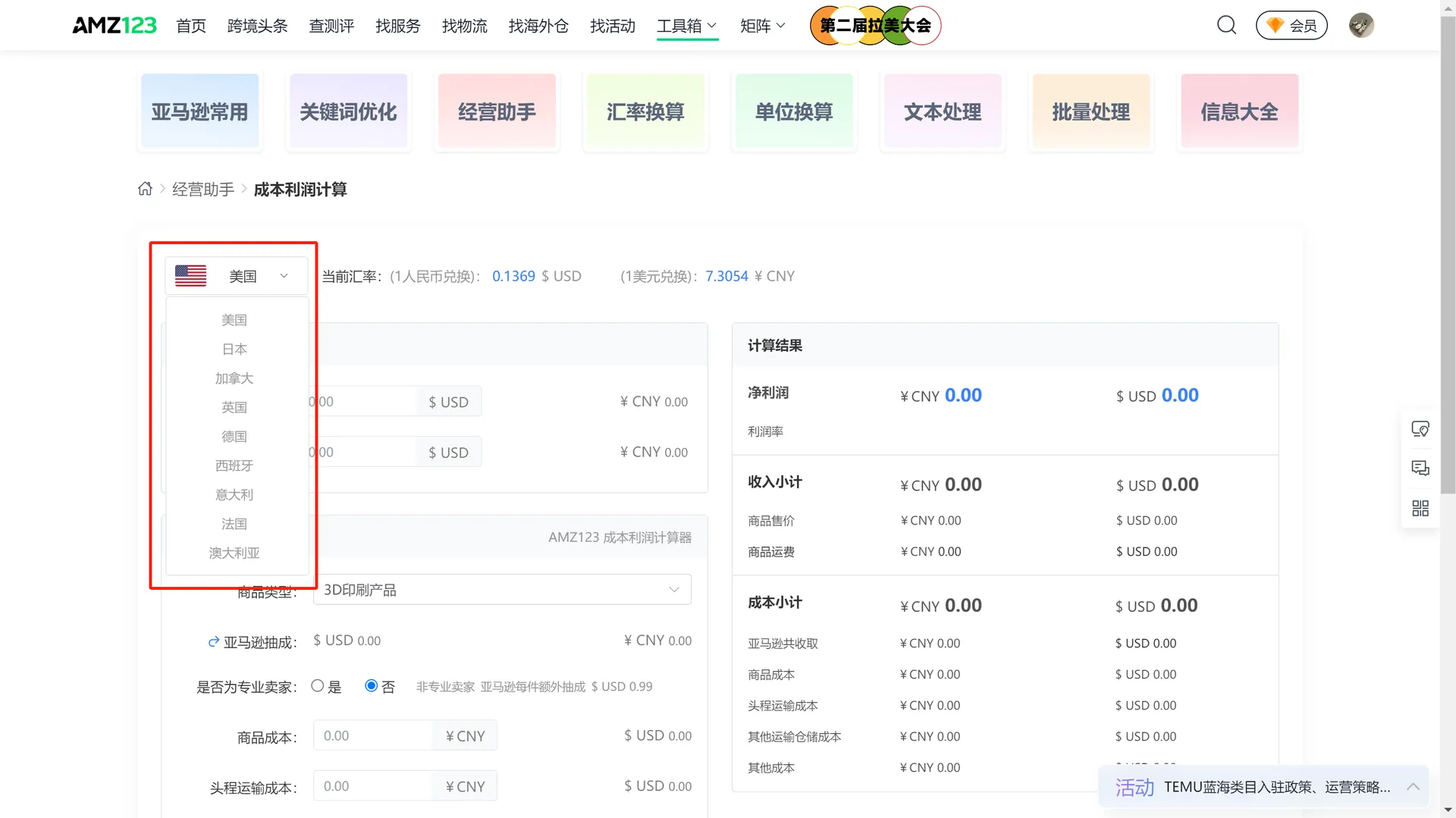Open the 信息大全 category tile

coord(1240,111)
